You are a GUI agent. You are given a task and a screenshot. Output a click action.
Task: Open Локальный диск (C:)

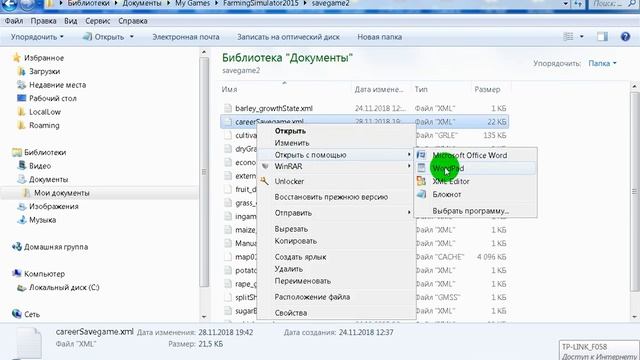64,287
